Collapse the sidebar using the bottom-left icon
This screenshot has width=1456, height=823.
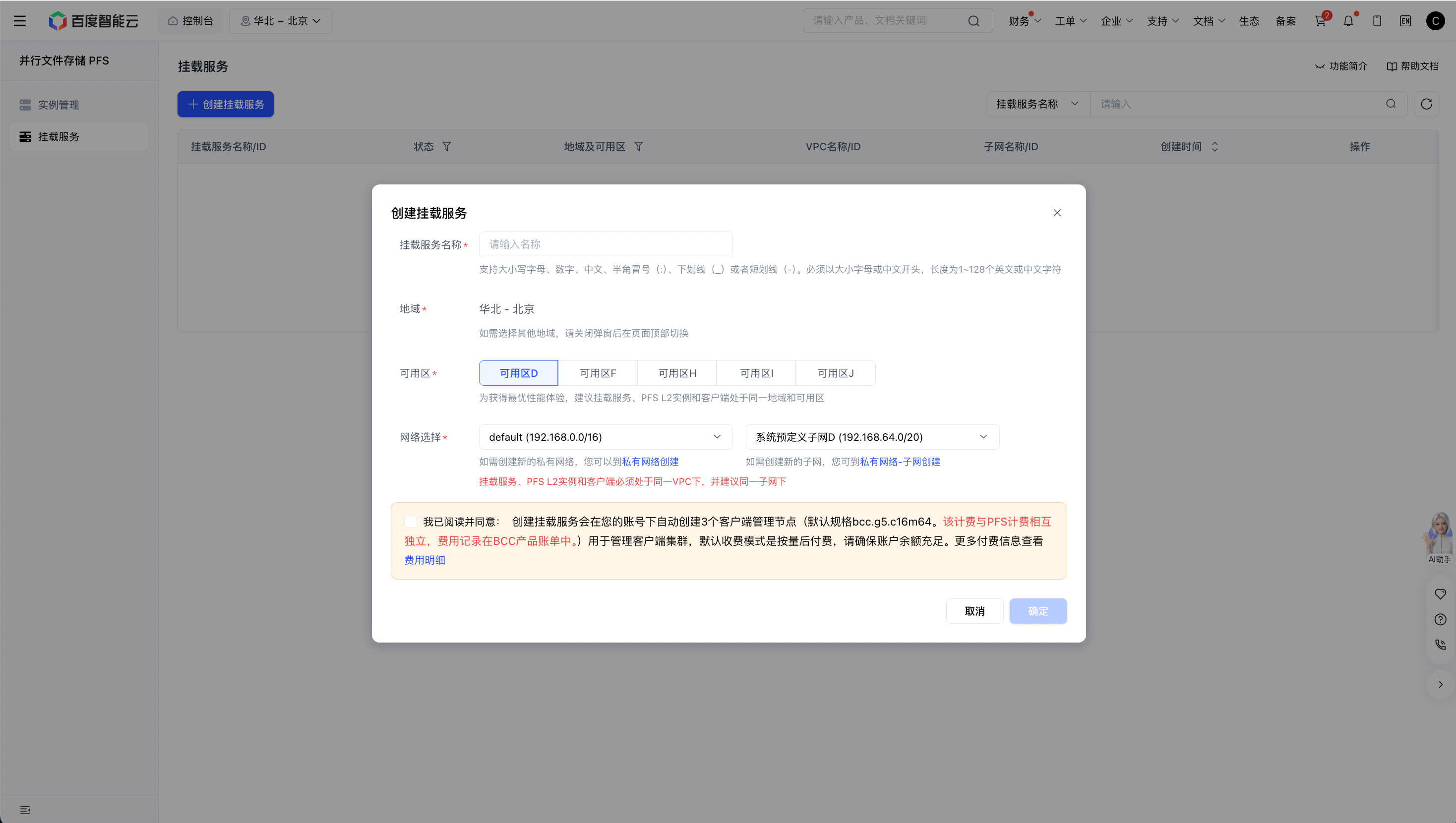click(x=25, y=810)
